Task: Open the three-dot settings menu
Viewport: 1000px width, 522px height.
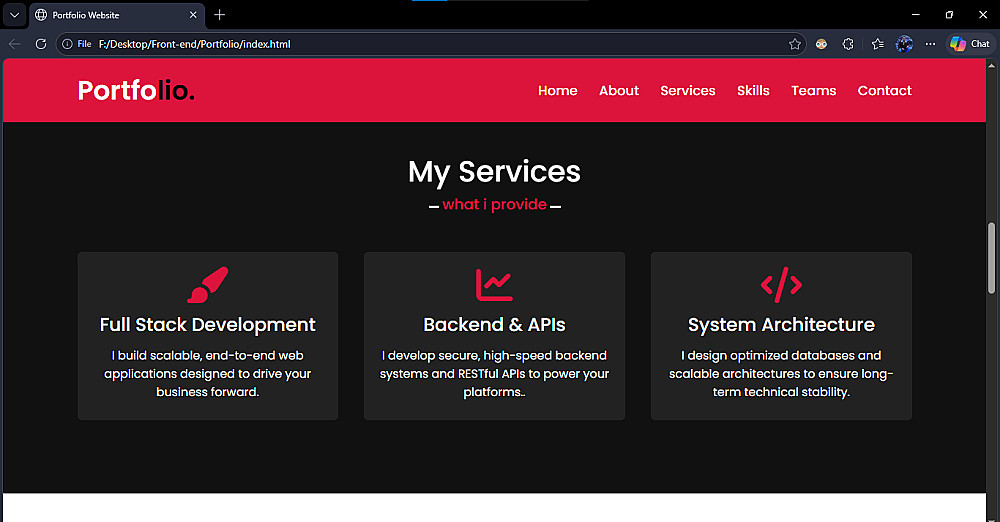Action: [x=930, y=44]
